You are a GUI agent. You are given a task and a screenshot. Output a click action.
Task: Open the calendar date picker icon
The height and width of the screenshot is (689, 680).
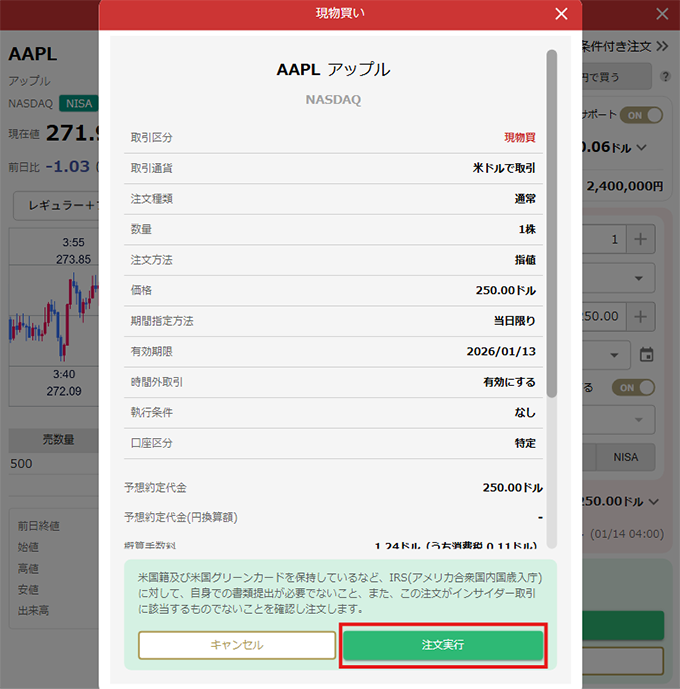click(646, 354)
